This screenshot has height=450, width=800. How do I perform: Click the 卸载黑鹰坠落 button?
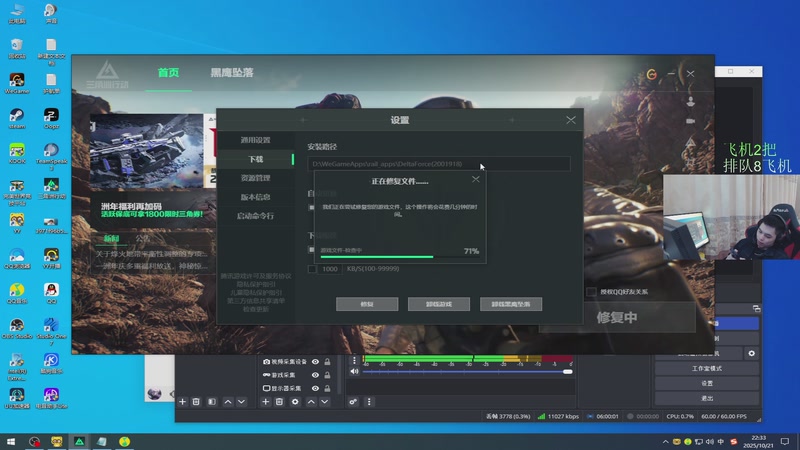tap(511, 304)
